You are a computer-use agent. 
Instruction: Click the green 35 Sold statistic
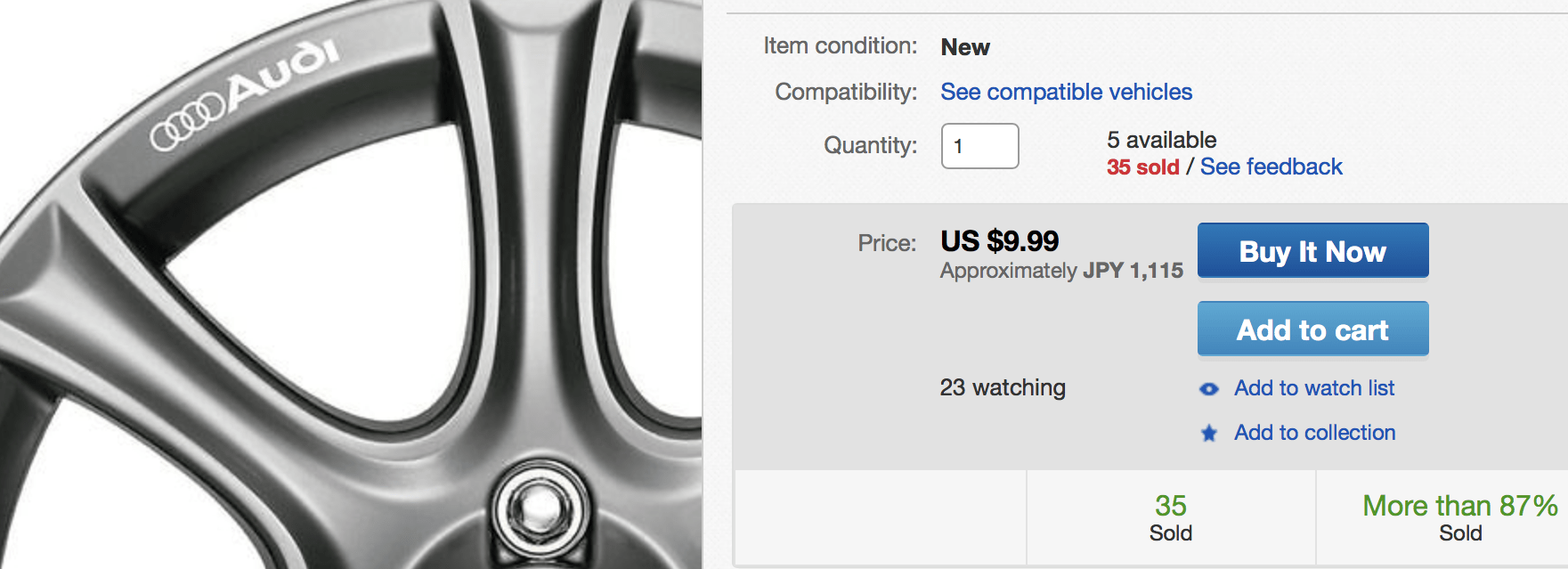click(x=1170, y=517)
